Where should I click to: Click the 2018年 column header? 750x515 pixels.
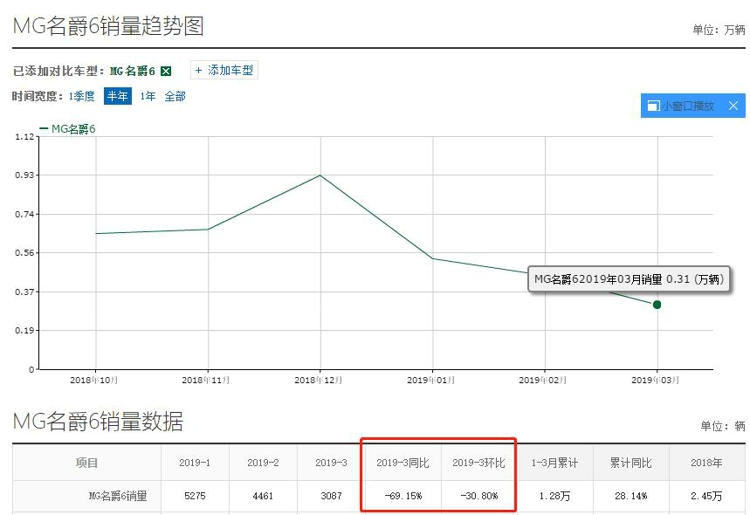(x=708, y=463)
